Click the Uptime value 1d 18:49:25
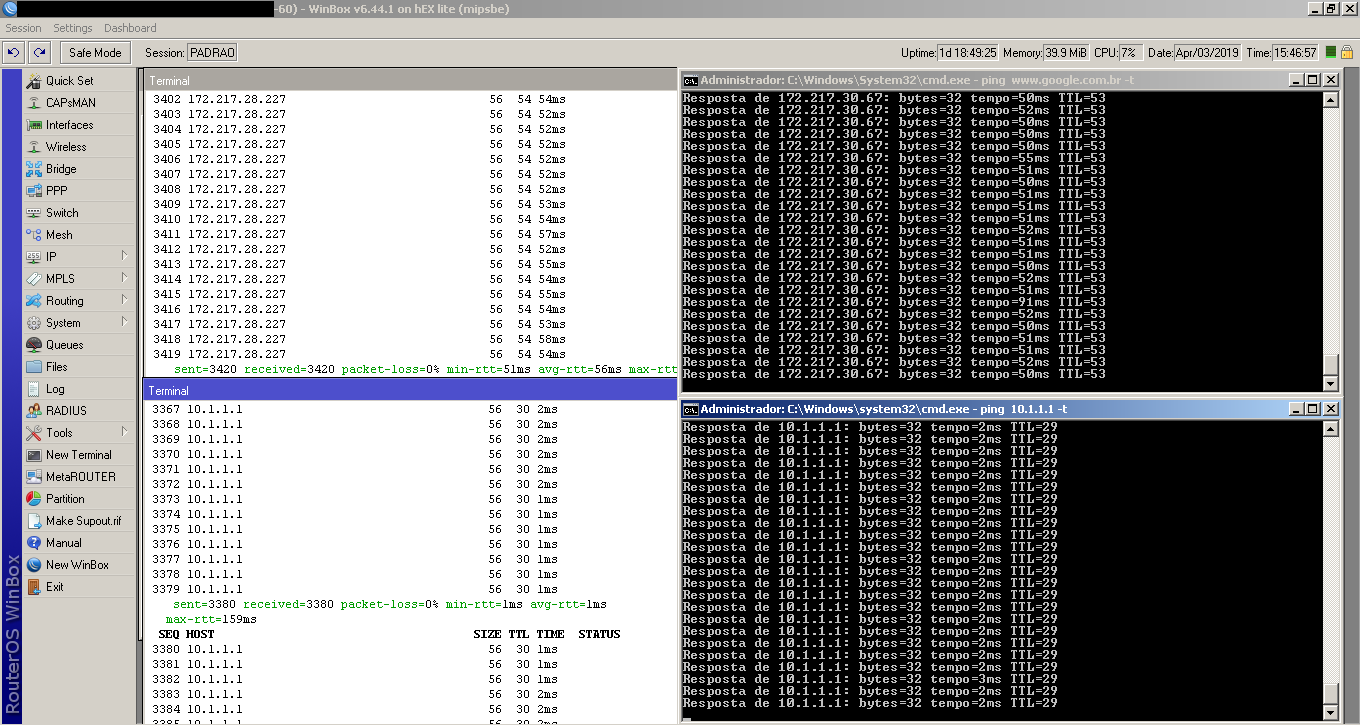 click(967, 53)
